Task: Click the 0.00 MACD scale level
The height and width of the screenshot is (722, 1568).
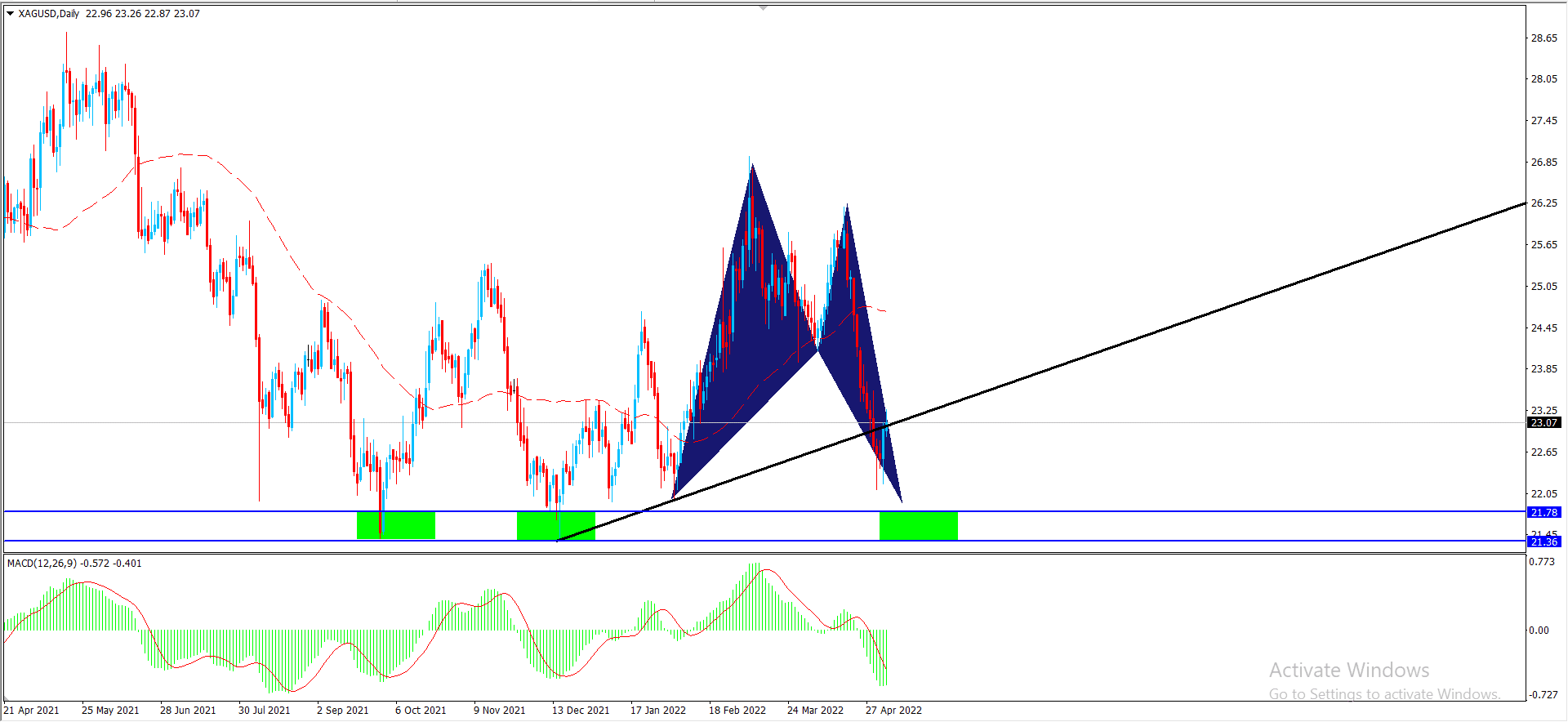Action: [x=1539, y=630]
